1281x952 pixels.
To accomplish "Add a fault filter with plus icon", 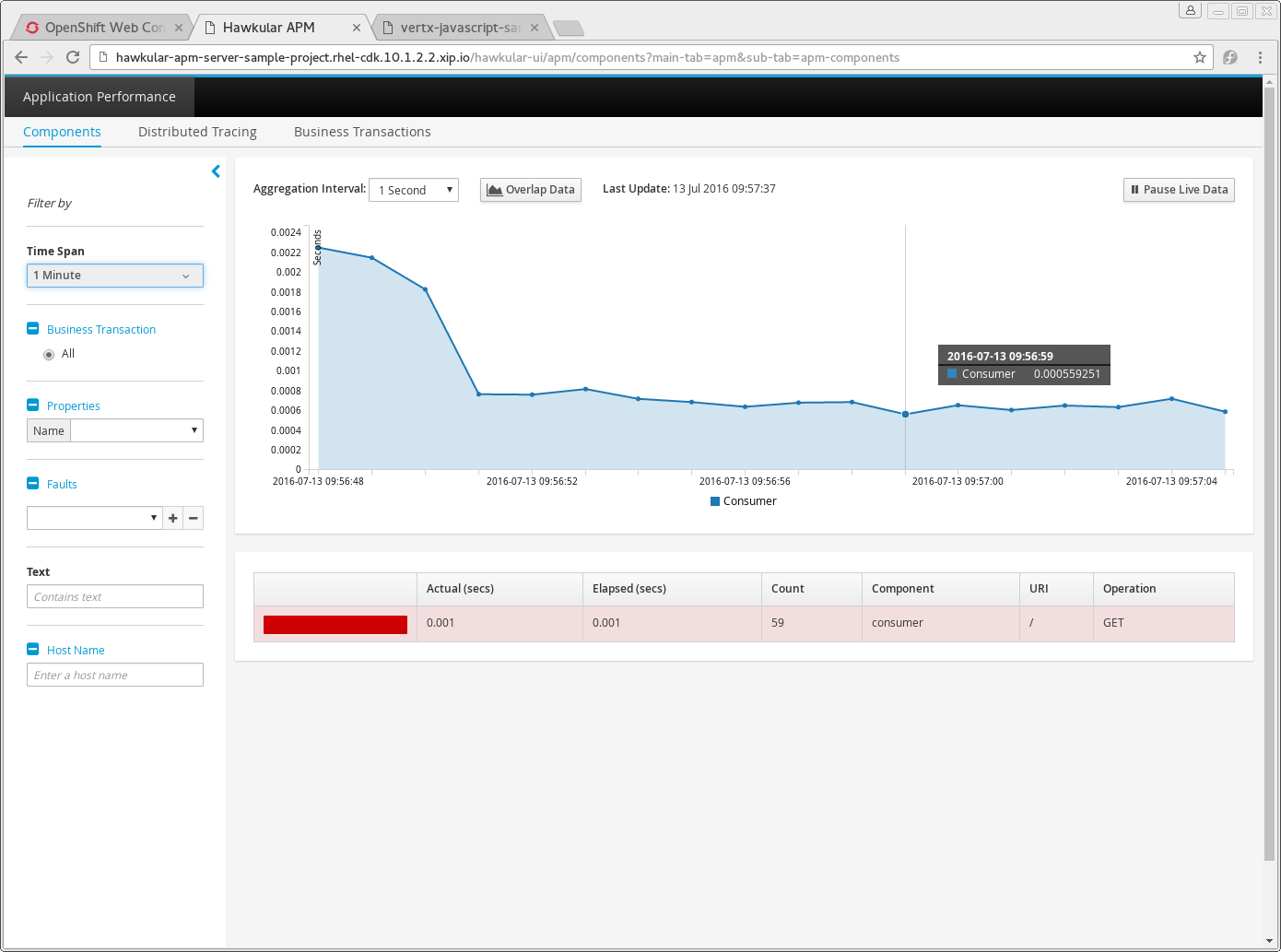I will tap(173, 518).
